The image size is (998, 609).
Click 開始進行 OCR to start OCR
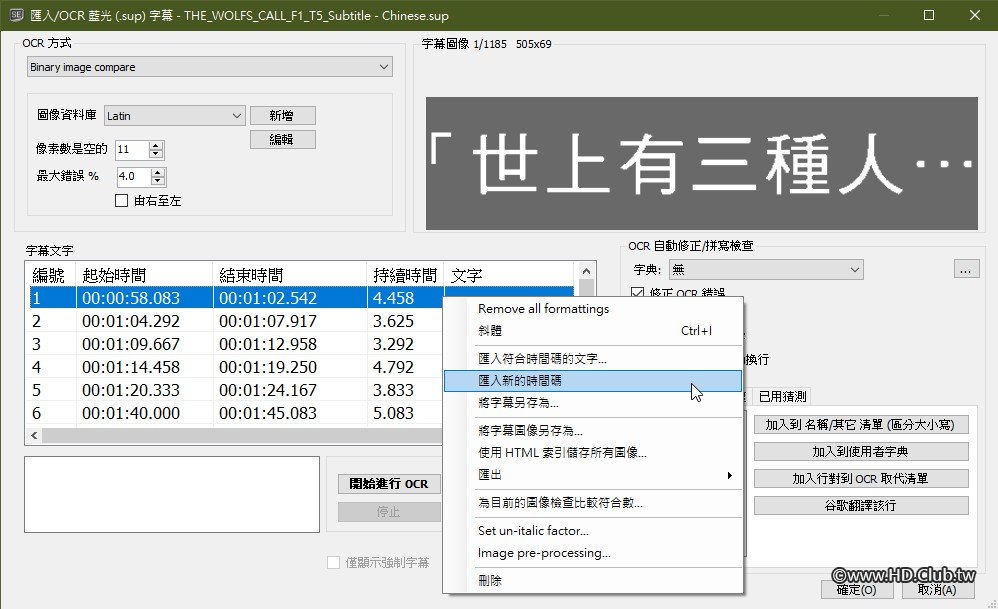tap(388, 484)
